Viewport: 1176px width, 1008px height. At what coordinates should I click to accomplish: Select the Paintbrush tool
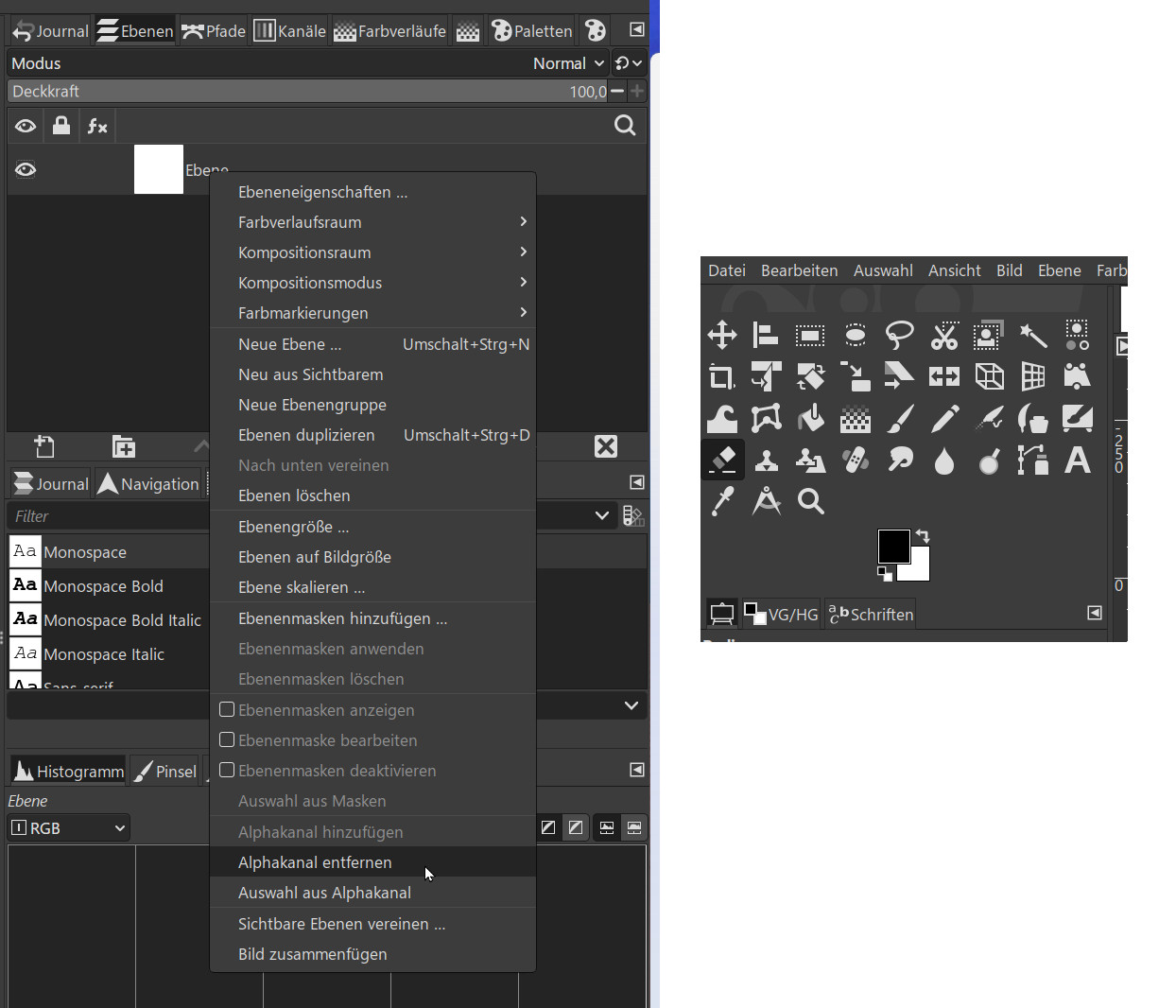[899, 418]
